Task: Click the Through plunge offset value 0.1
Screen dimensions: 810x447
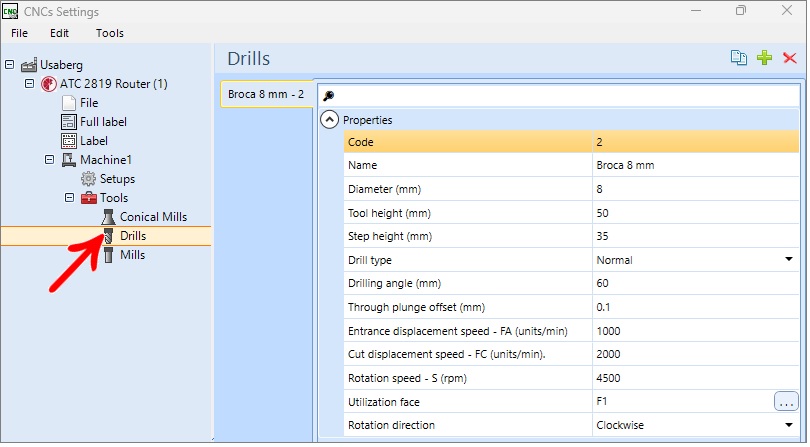Action: tap(695, 307)
